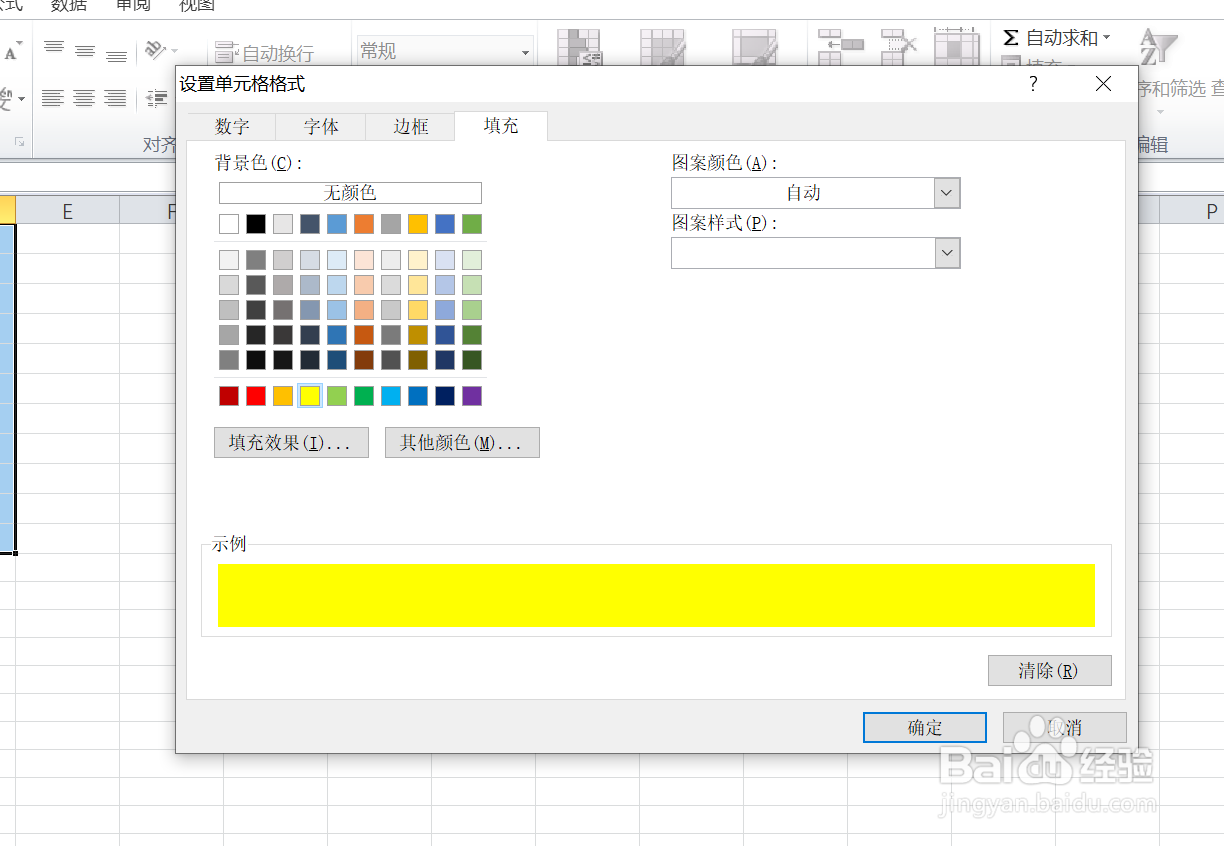
Task: Open cell styles icon in ribbon
Action: (x=754, y=47)
